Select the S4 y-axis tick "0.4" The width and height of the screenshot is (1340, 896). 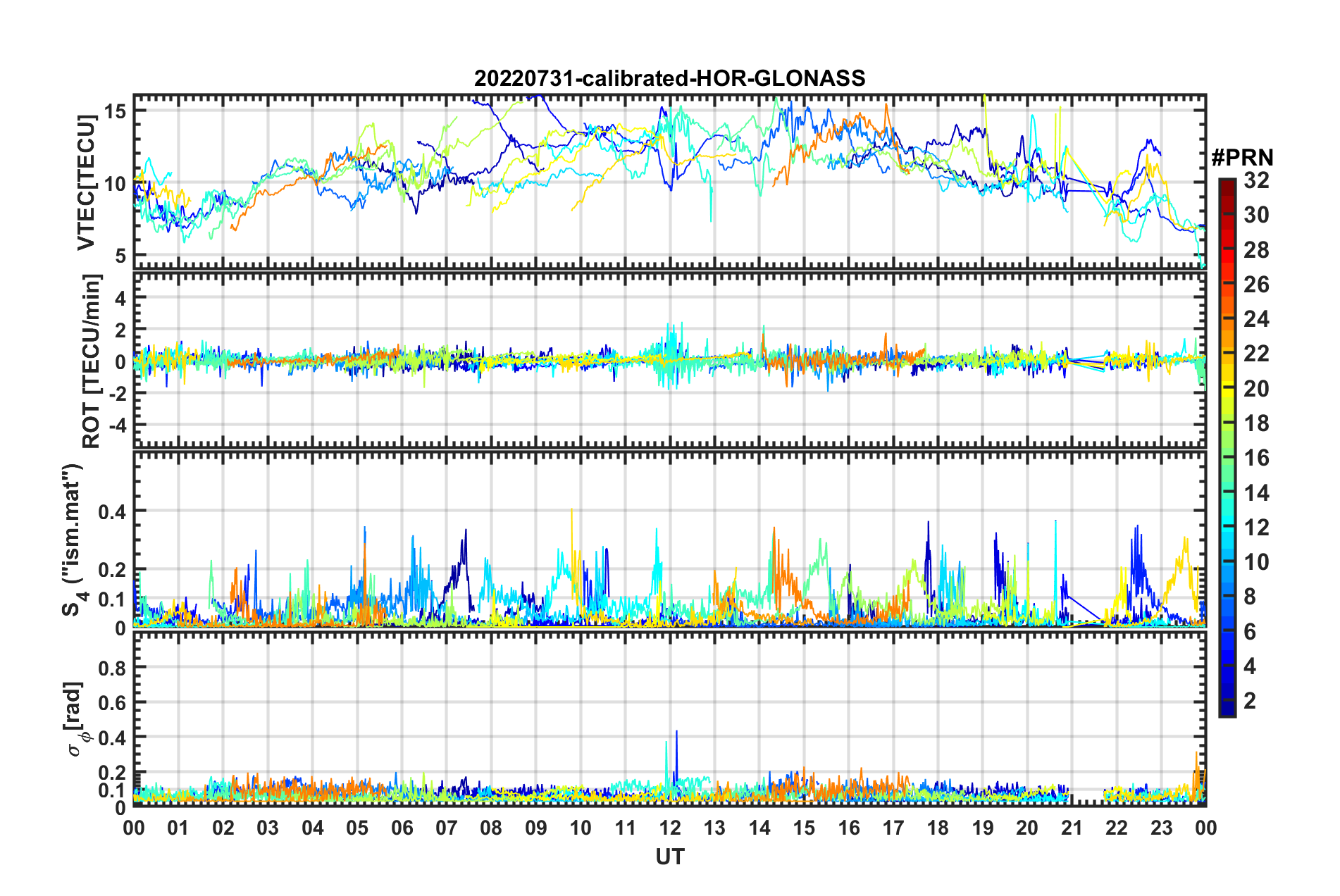[x=113, y=512]
